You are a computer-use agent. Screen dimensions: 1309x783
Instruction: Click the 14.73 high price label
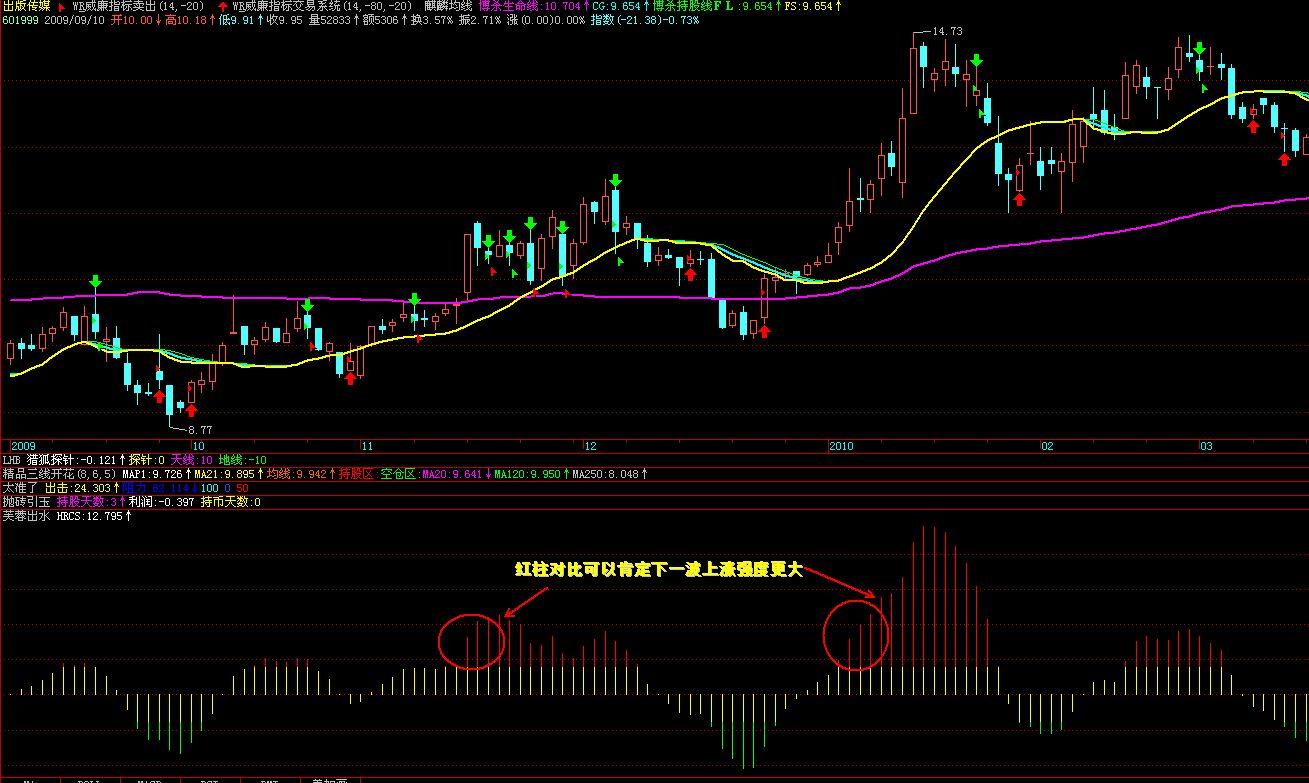tap(946, 32)
